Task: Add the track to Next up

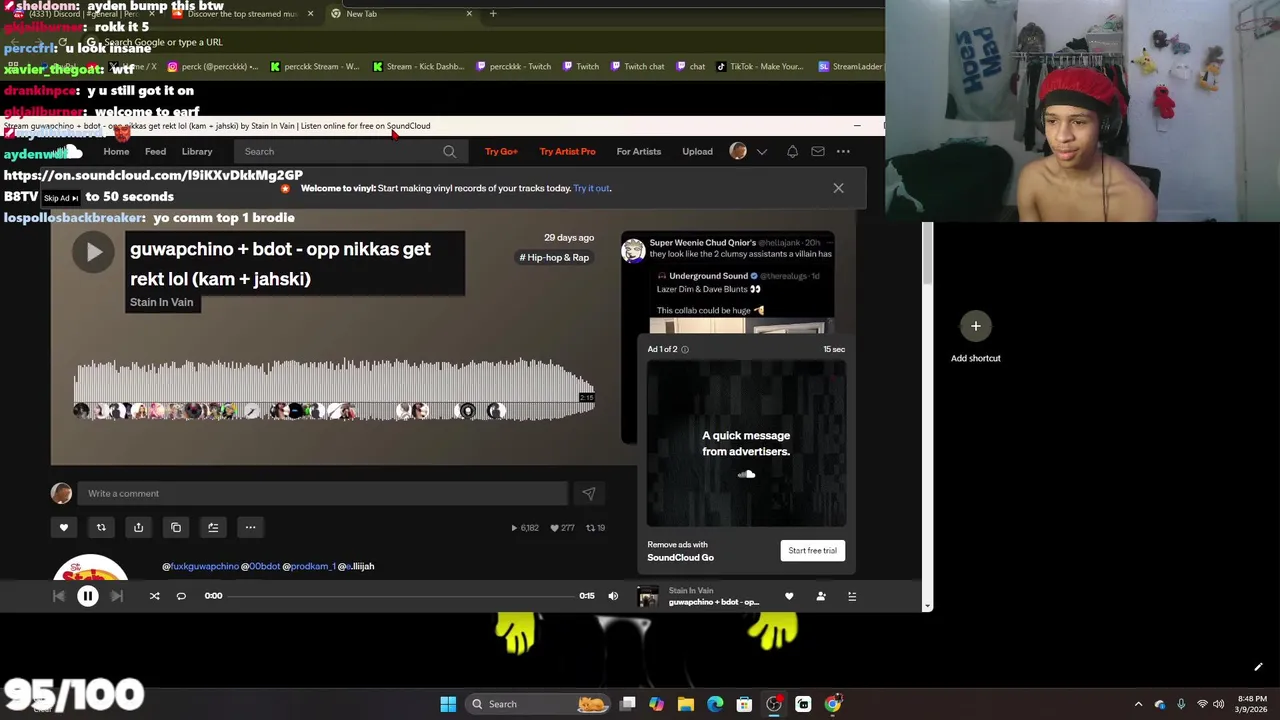Action: click(213, 527)
